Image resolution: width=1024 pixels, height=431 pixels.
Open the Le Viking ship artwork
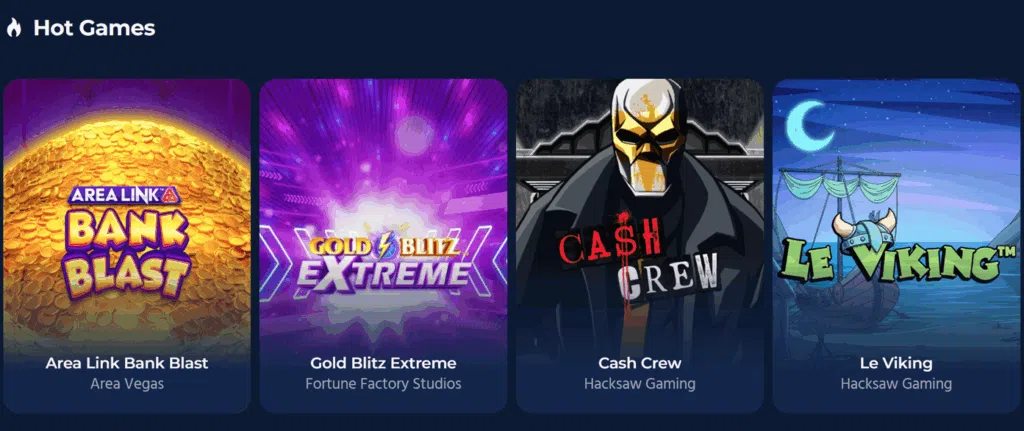click(x=896, y=246)
